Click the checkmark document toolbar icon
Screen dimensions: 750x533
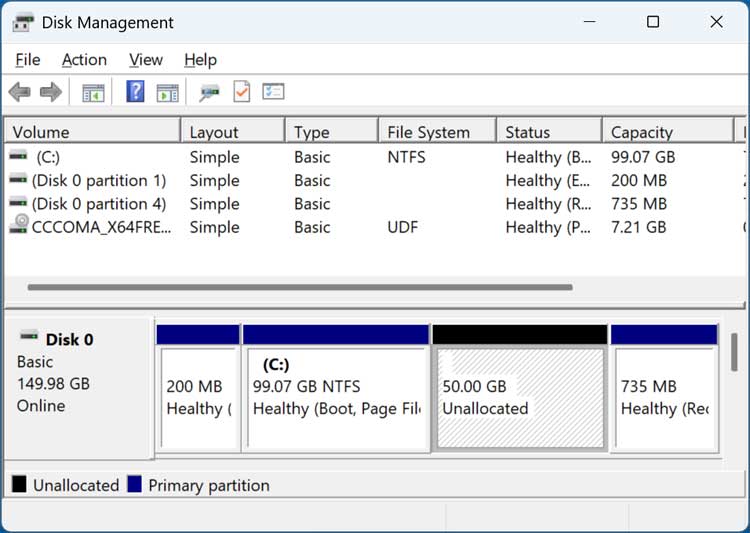[242, 91]
